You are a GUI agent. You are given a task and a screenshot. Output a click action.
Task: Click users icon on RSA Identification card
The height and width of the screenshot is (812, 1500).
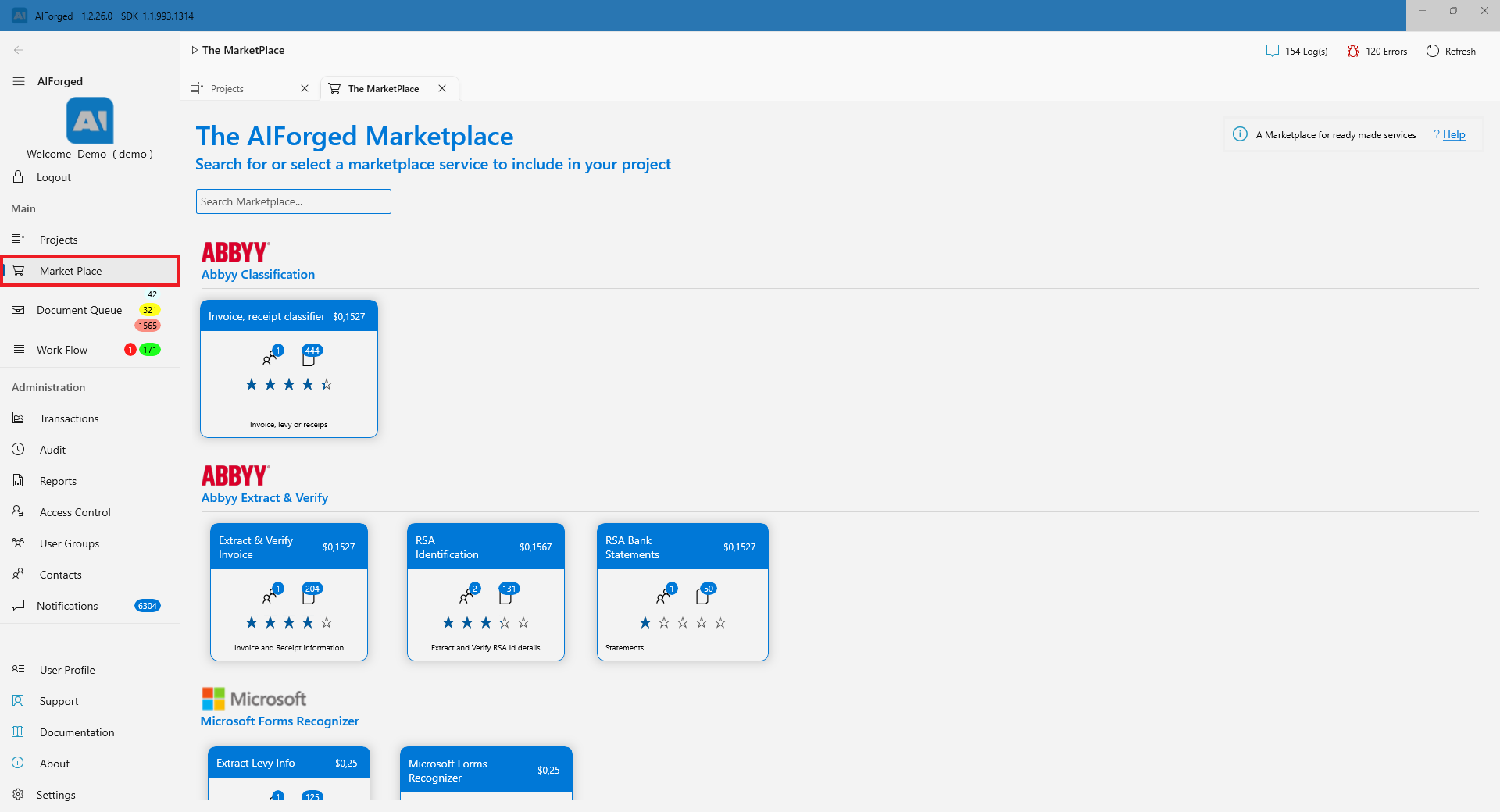coord(469,593)
